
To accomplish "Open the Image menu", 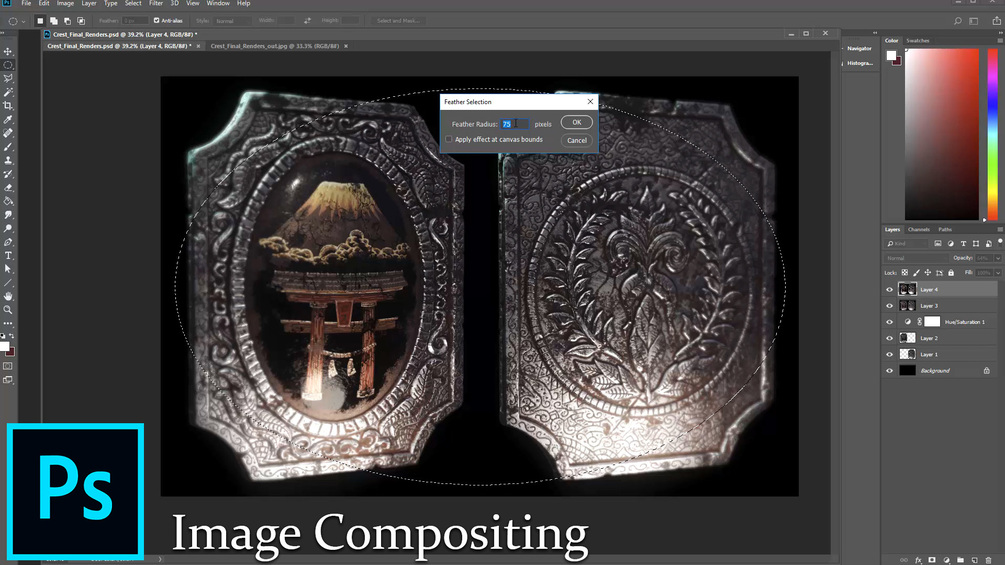I will click(65, 3).
